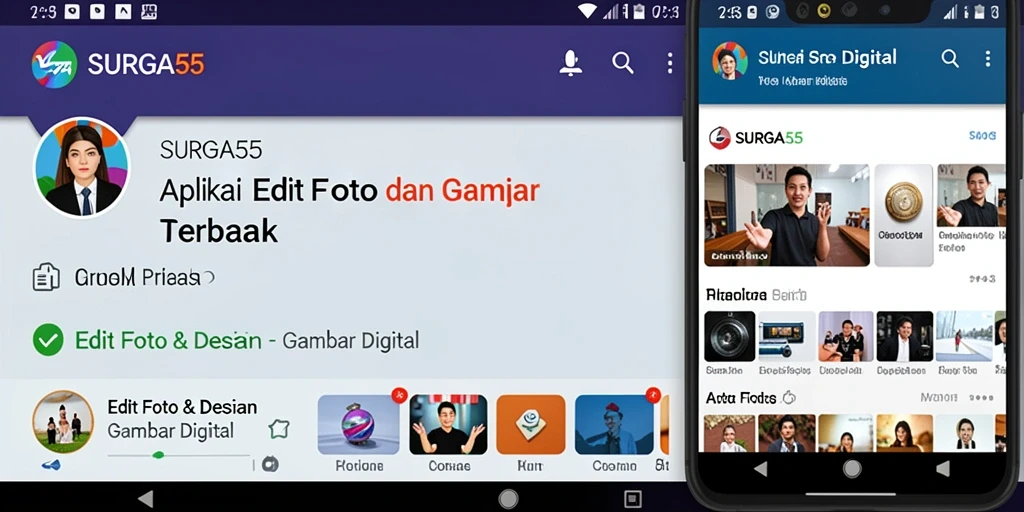The height and width of the screenshot is (512, 1024).
Task: Tap the small blue icon below the wedding thumbnail
Action: [x=51, y=465]
